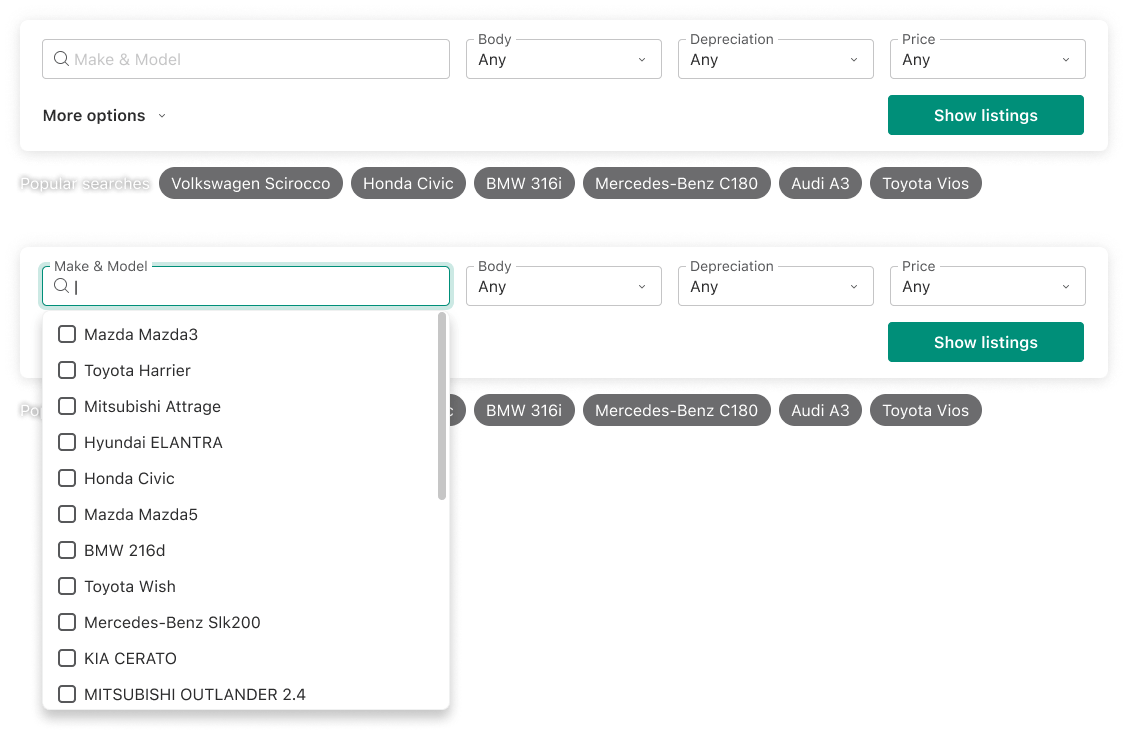Choose the BMW 316i chip in the top popular searches
Image resolution: width=1128 pixels, height=731 pixels.
[x=524, y=183]
